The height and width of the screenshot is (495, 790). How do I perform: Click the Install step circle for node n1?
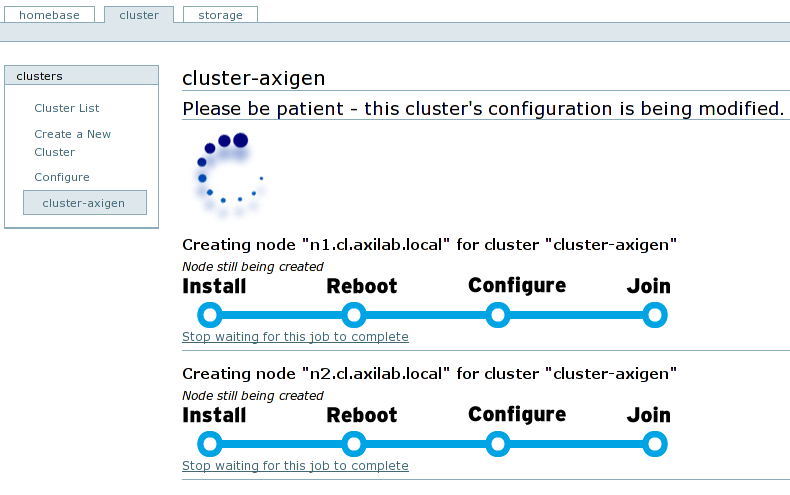click(x=209, y=315)
